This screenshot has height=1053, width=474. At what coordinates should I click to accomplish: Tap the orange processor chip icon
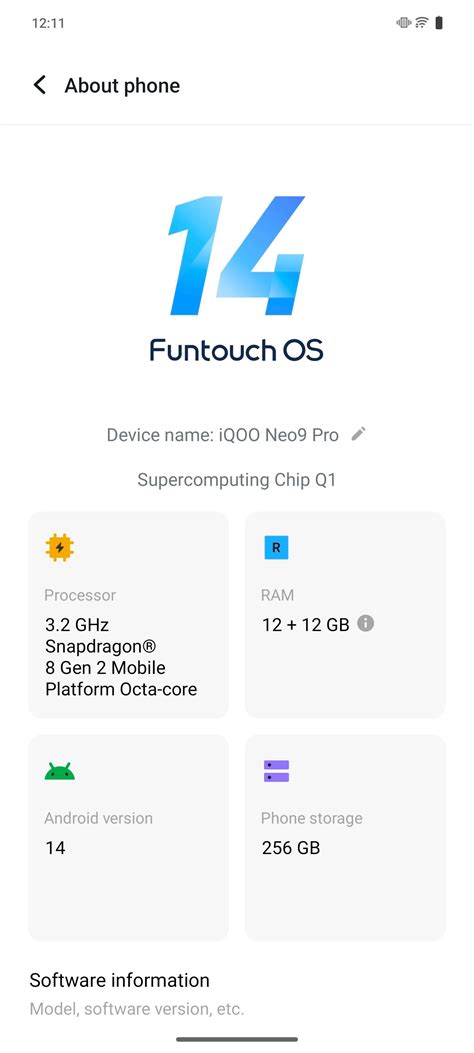pos(60,548)
